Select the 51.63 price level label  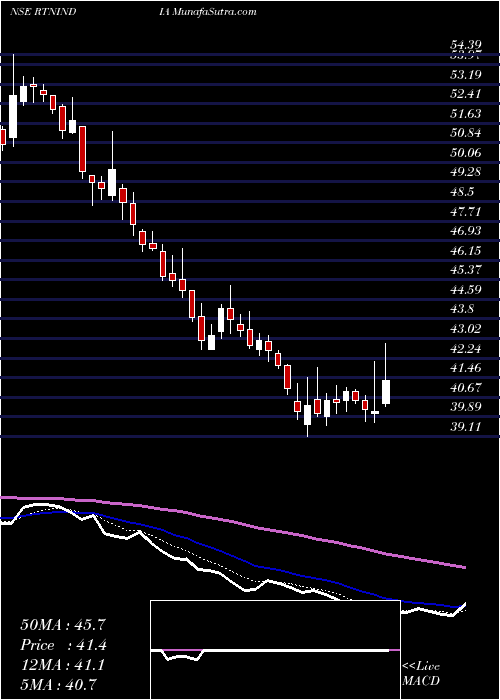tap(465, 113)
